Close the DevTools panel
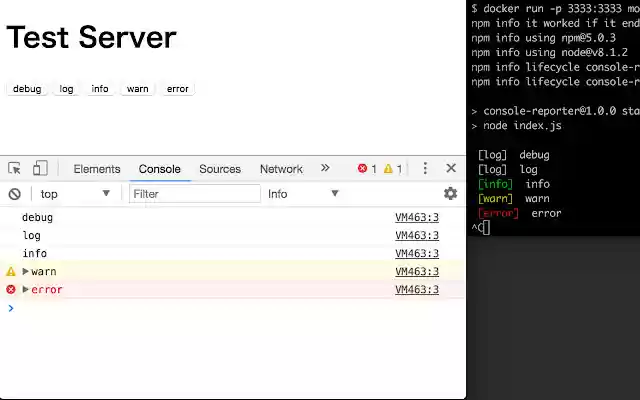The image size is (640, 400). (x=451, y=168)
